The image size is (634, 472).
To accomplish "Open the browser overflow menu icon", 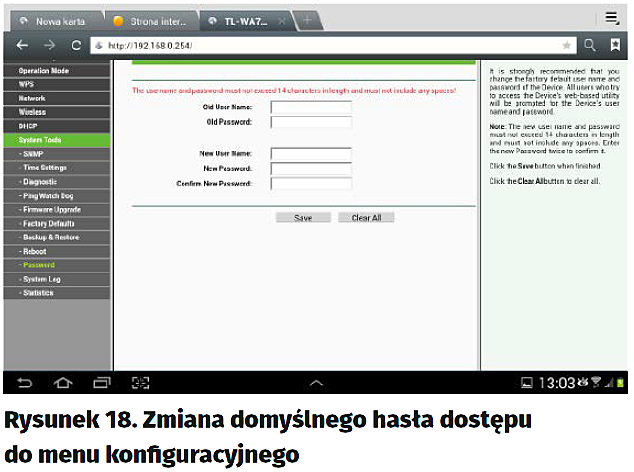I will pos(612,17).
